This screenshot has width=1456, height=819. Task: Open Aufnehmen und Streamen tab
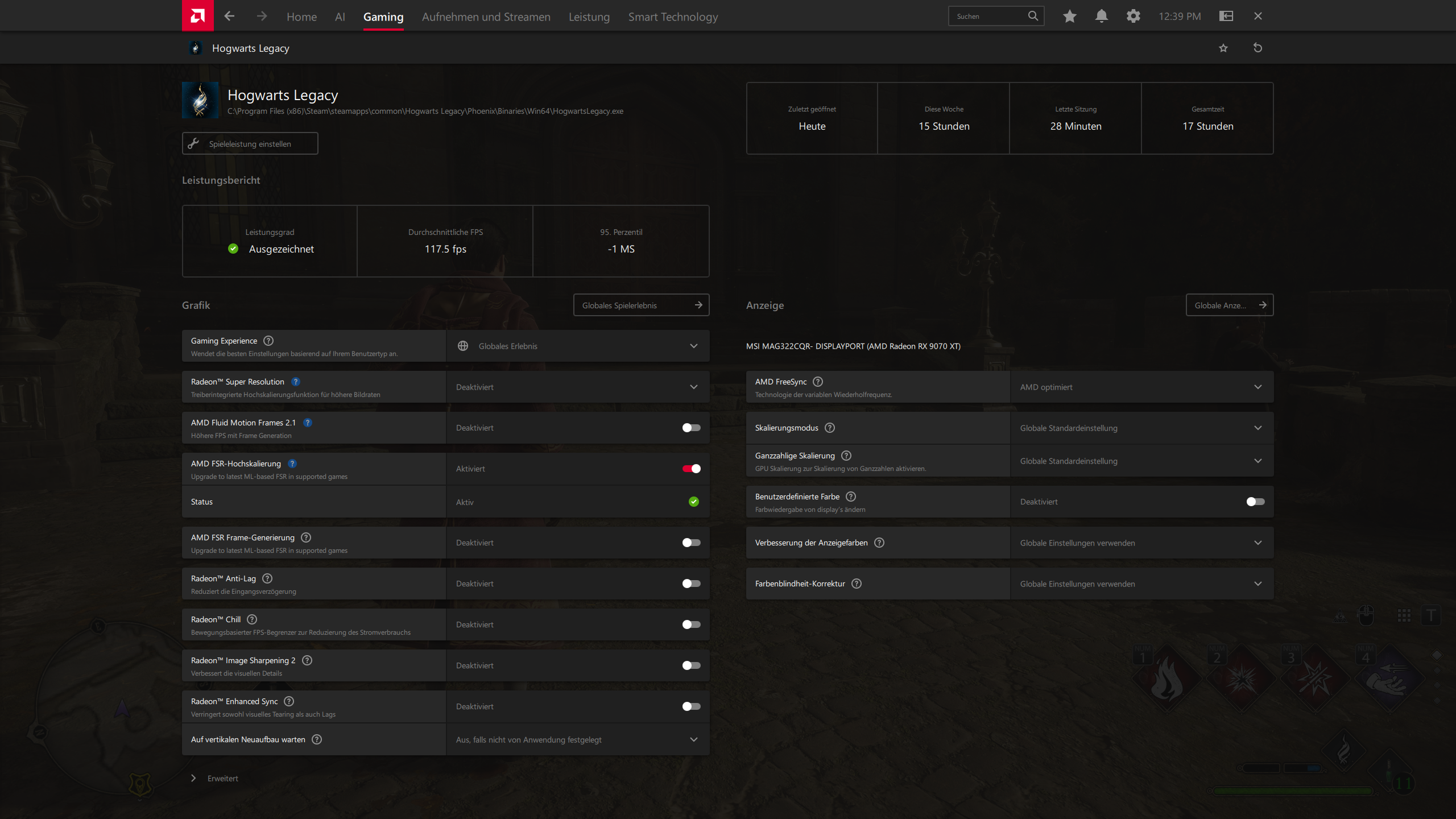(486, 17)
